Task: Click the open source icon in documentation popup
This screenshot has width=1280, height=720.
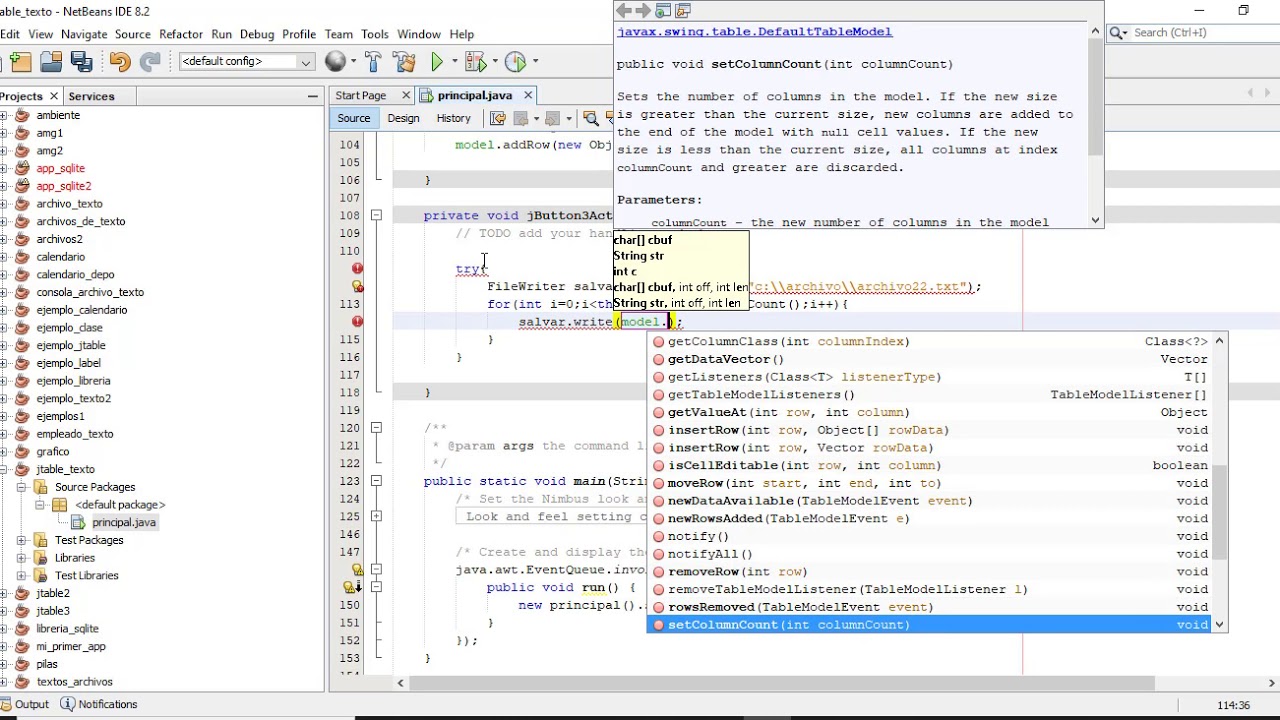Action: pos(684,11)
